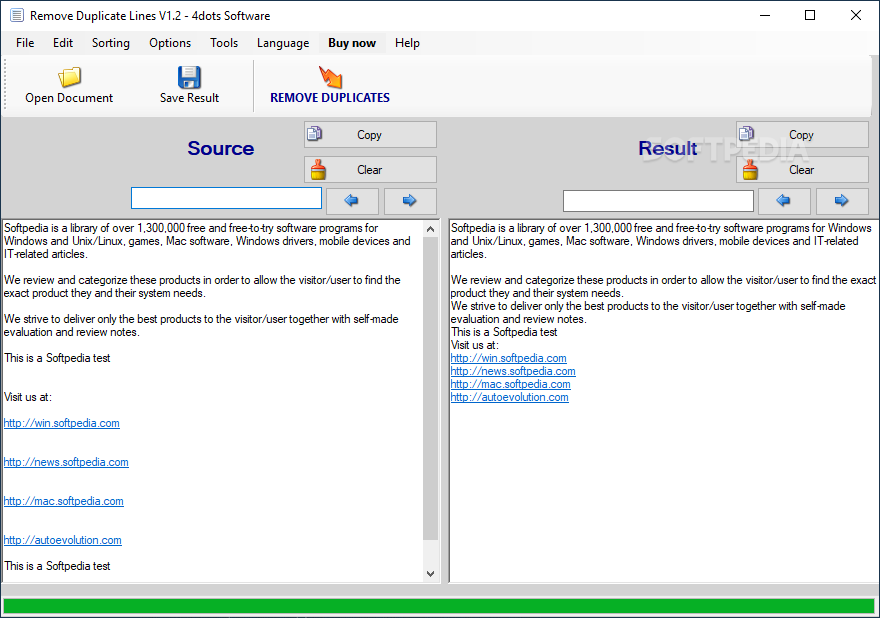
Task: Click the Result previous (left arrow) search button
Action: 784,200
